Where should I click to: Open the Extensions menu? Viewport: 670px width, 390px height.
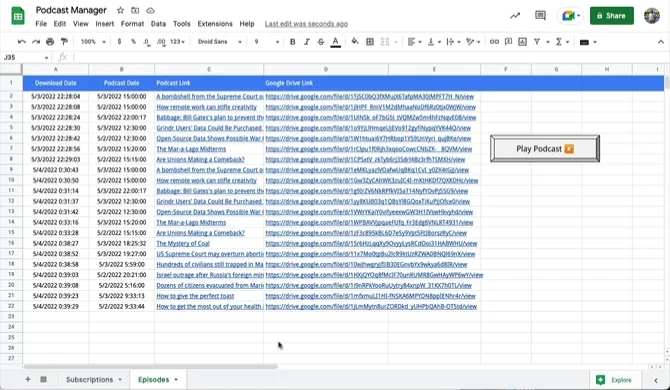[x=215, y=24]
